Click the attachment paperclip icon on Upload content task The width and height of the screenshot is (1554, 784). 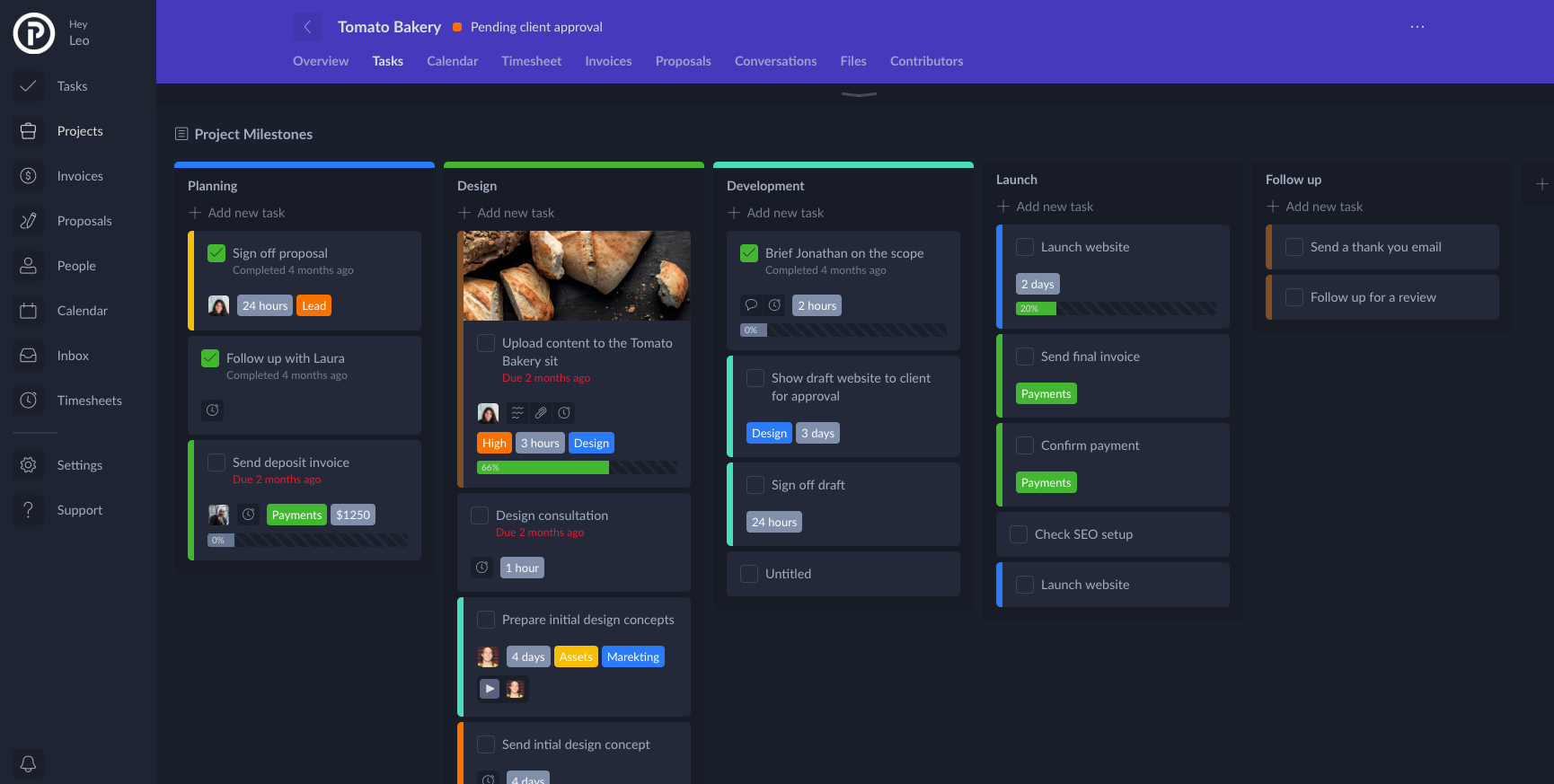[x=541, y=413]
